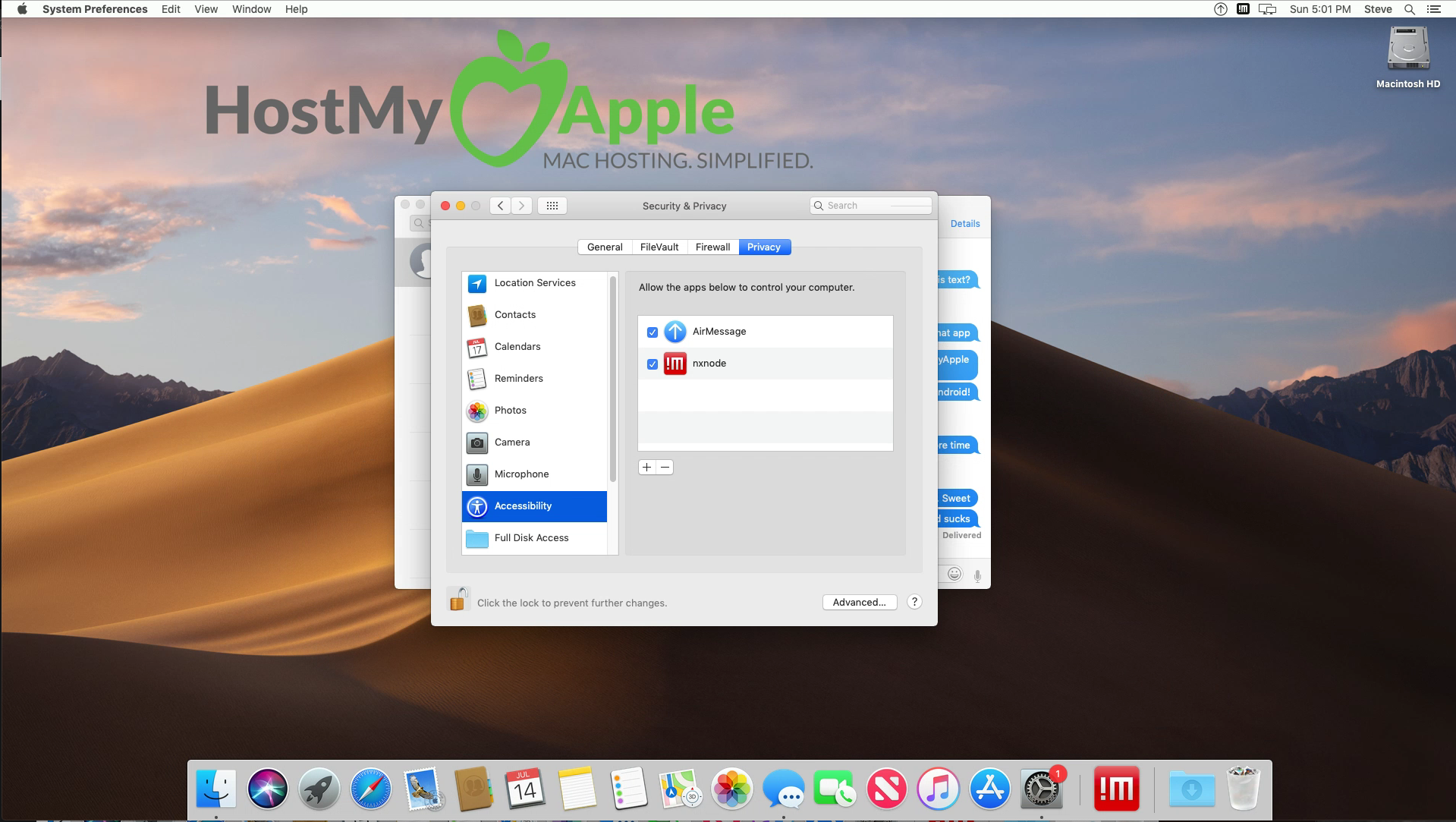
Task: Open the help button in Security & Privacy
Action: click(x=914, y=602)
